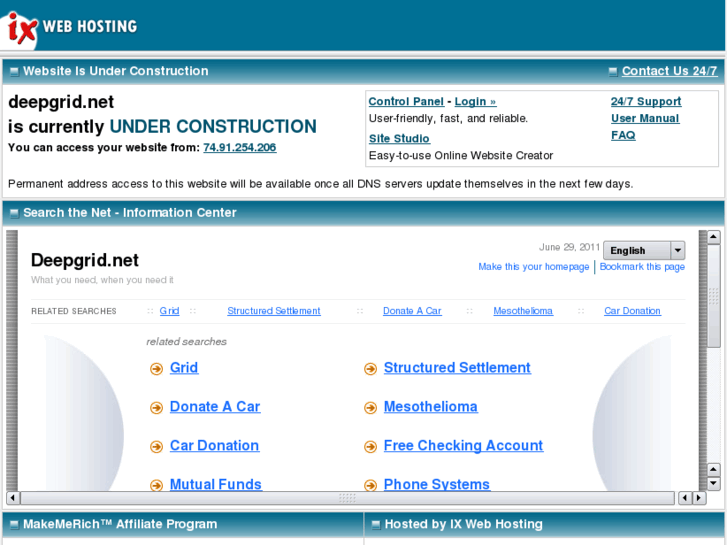Click Donate A Car in related searches bar
This screenshot has height=545, width=727.
[412, 311]
